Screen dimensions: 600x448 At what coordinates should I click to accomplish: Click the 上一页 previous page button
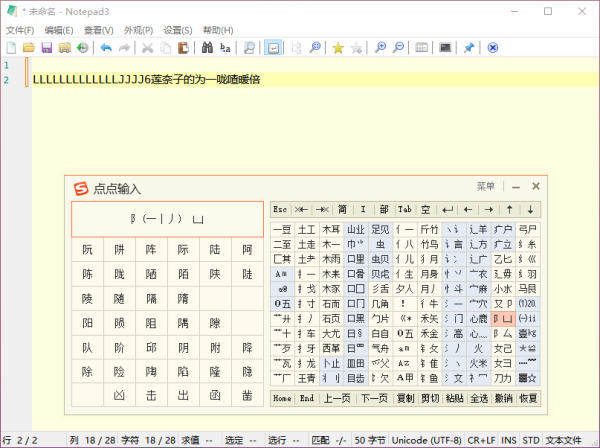(x=337, y=398)
